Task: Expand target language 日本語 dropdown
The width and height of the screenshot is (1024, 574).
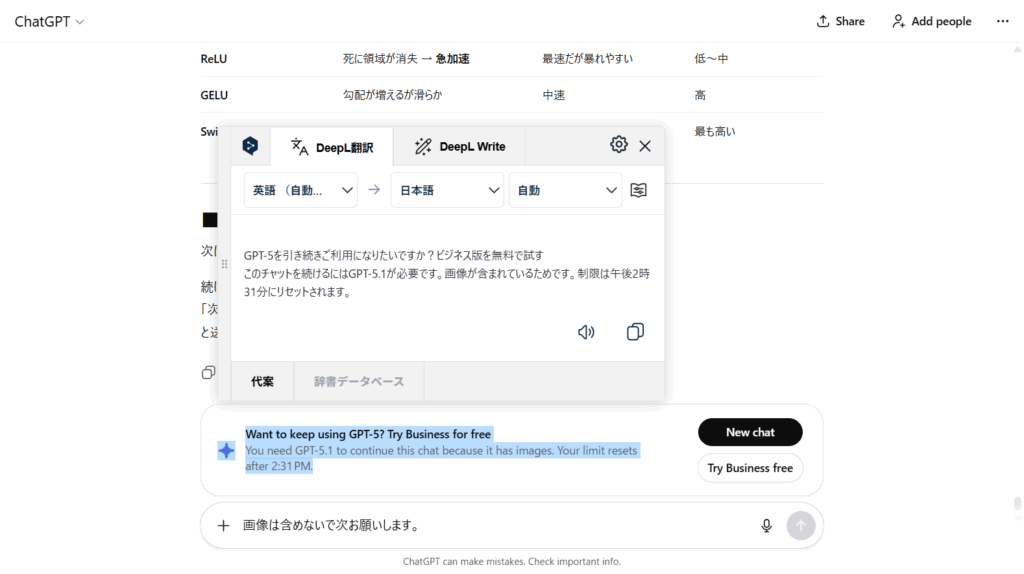Action: tap(446, 190)
